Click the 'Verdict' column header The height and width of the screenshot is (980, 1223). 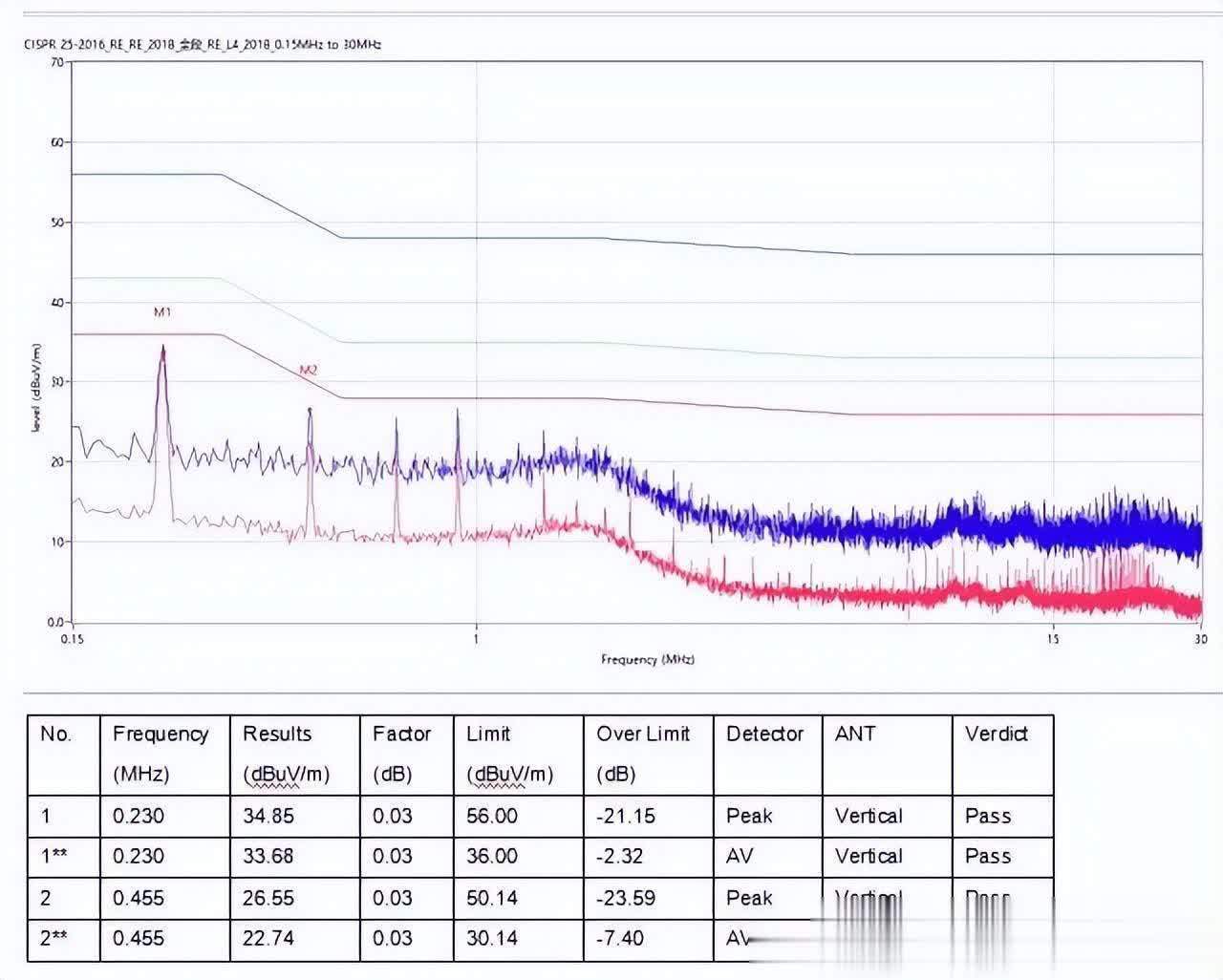click(x=996, y=734)
